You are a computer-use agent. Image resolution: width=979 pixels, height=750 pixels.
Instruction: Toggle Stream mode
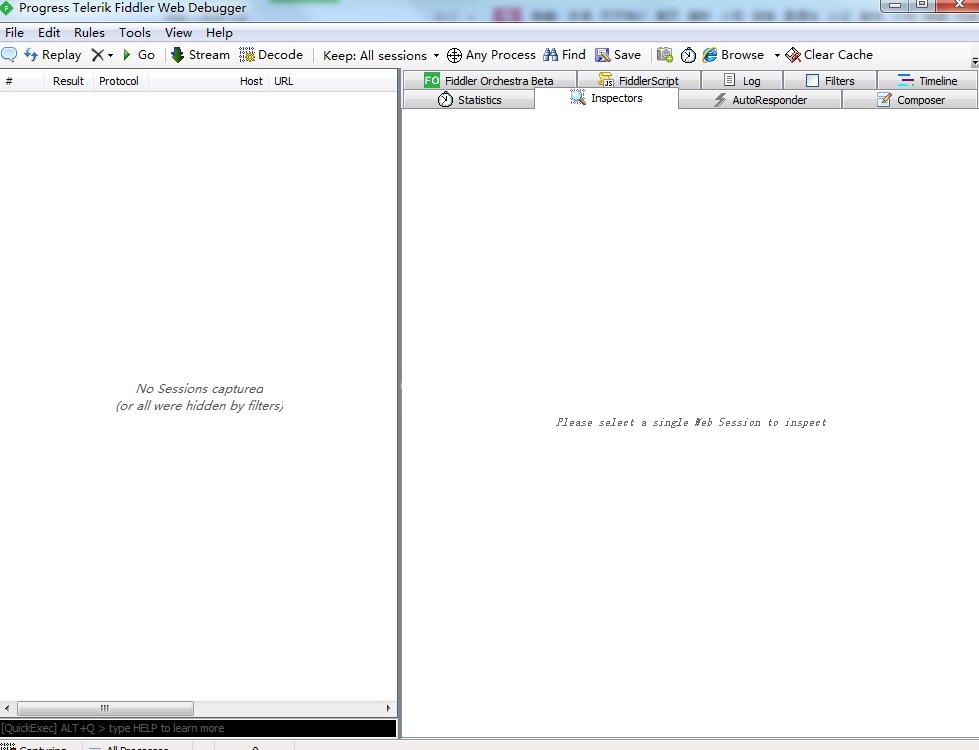199,55
